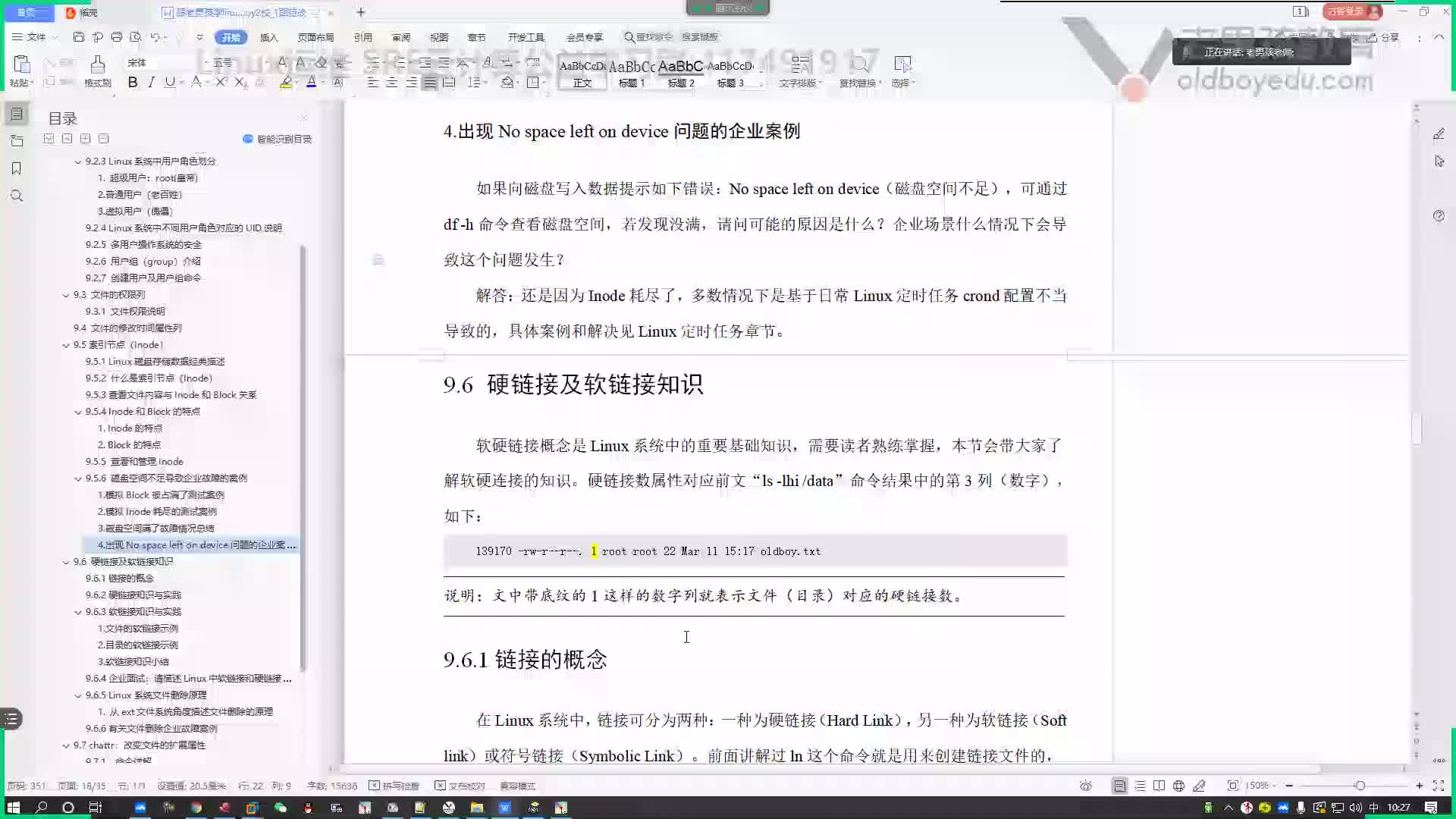Open the 引用 ribbon tab
The width and height of the screenshot is (1456, 819).
pos(362,37)
